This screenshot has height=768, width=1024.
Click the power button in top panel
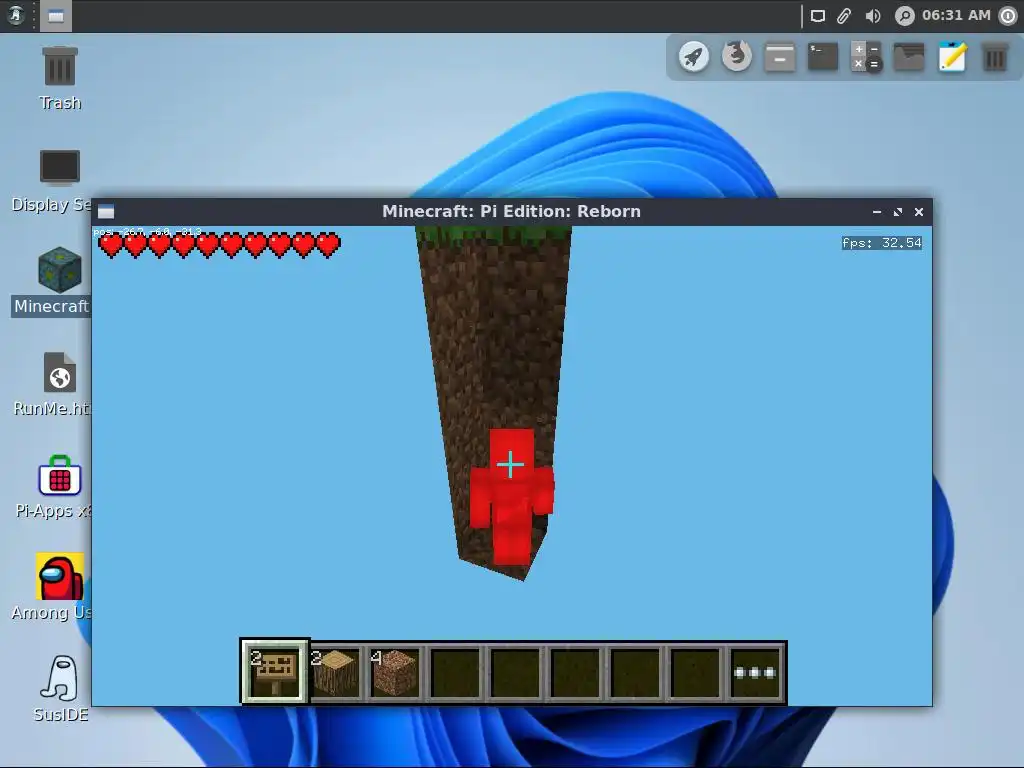tap(1008, 16)
